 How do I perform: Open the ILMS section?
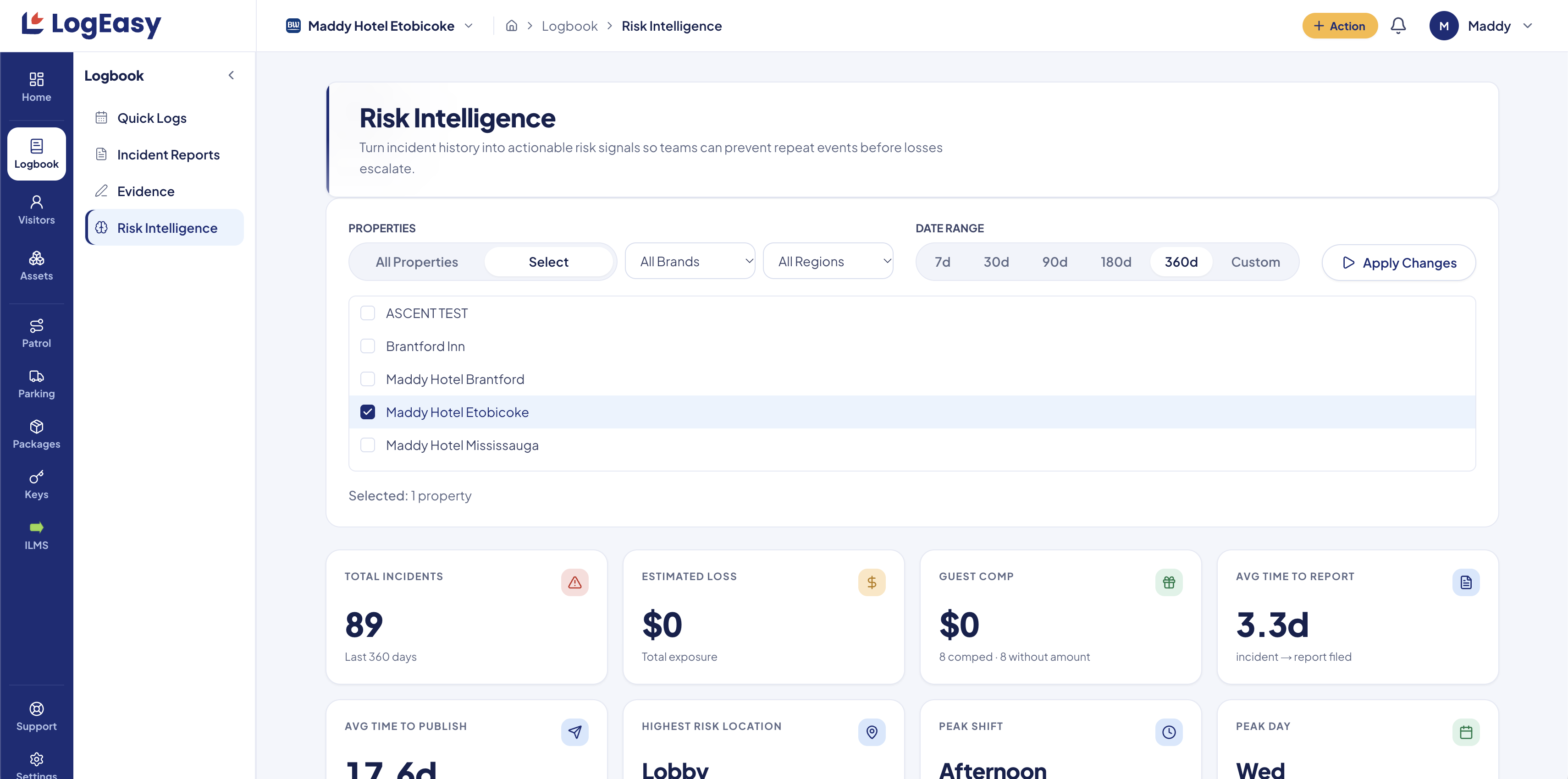pos(37,536)
